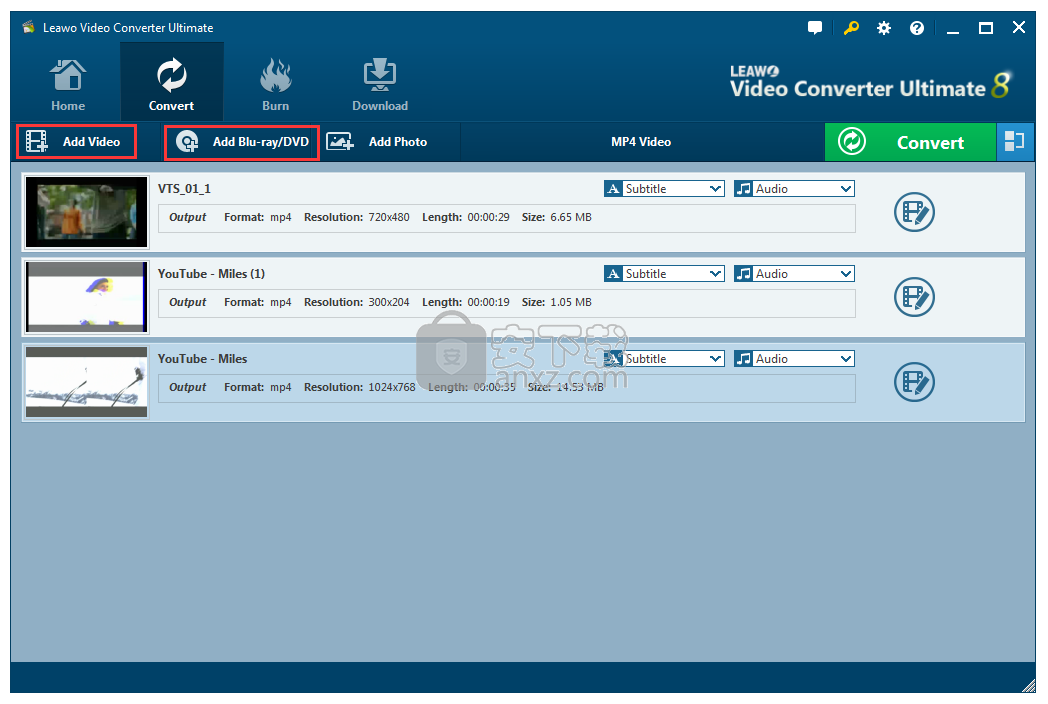
Task: Click Add Blu-ray/DVD button
Action: pos(242,142)
